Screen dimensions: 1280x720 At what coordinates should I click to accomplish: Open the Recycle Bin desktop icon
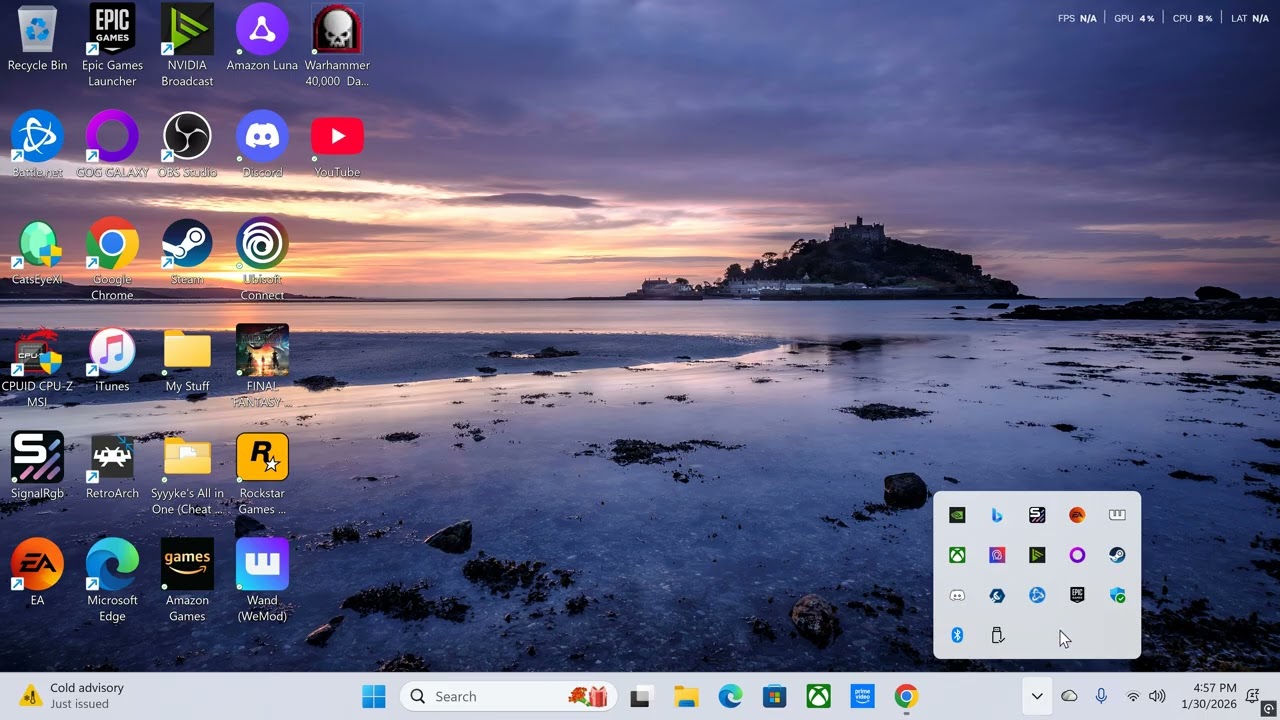[37, 39]
